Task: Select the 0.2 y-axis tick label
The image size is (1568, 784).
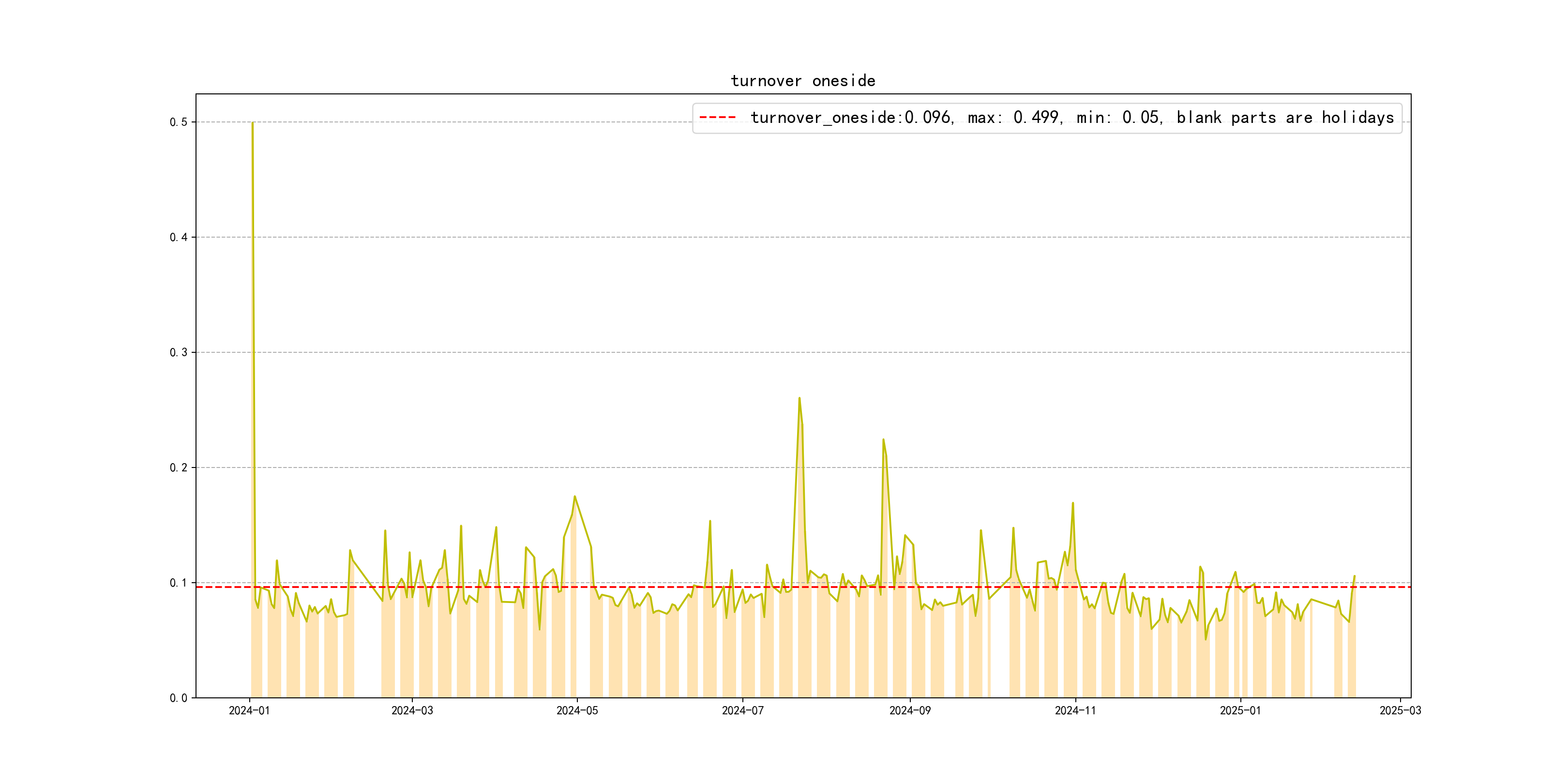Action: [179, 467]
